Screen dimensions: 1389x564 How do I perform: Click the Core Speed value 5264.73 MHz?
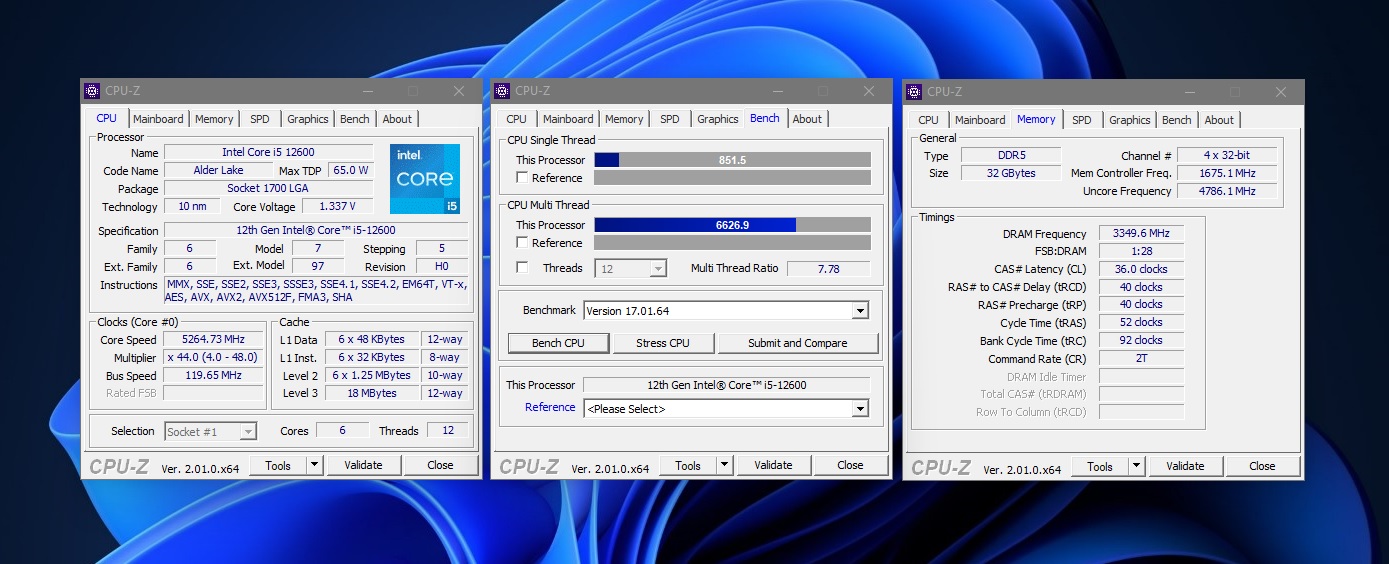pyautogui.click(x=213, y=340)
